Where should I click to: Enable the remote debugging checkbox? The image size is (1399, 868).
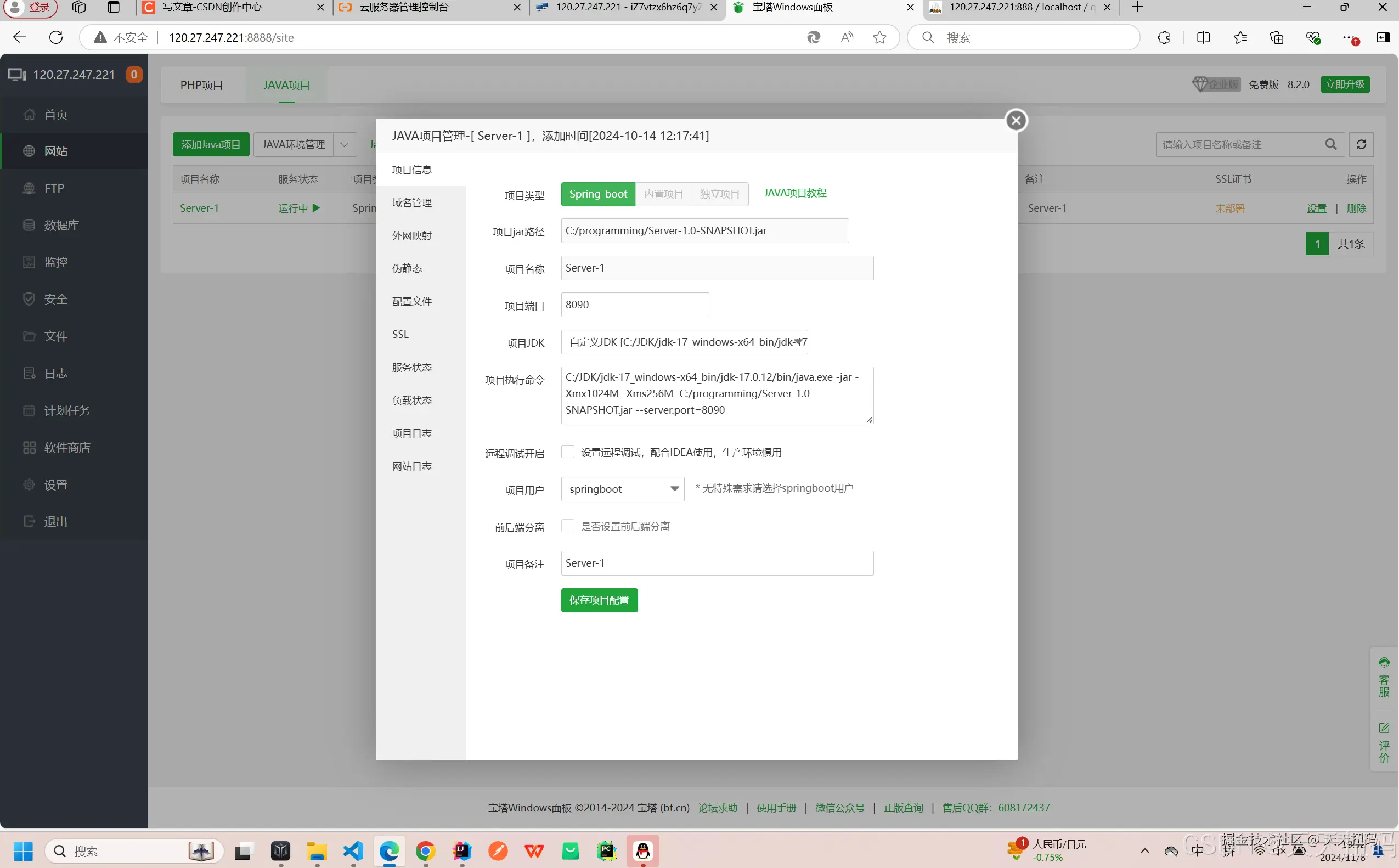(x=567, y=452)
